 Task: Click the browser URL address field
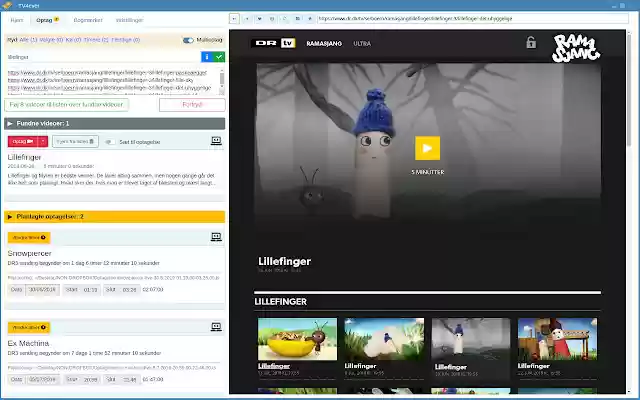pos(473,19)
